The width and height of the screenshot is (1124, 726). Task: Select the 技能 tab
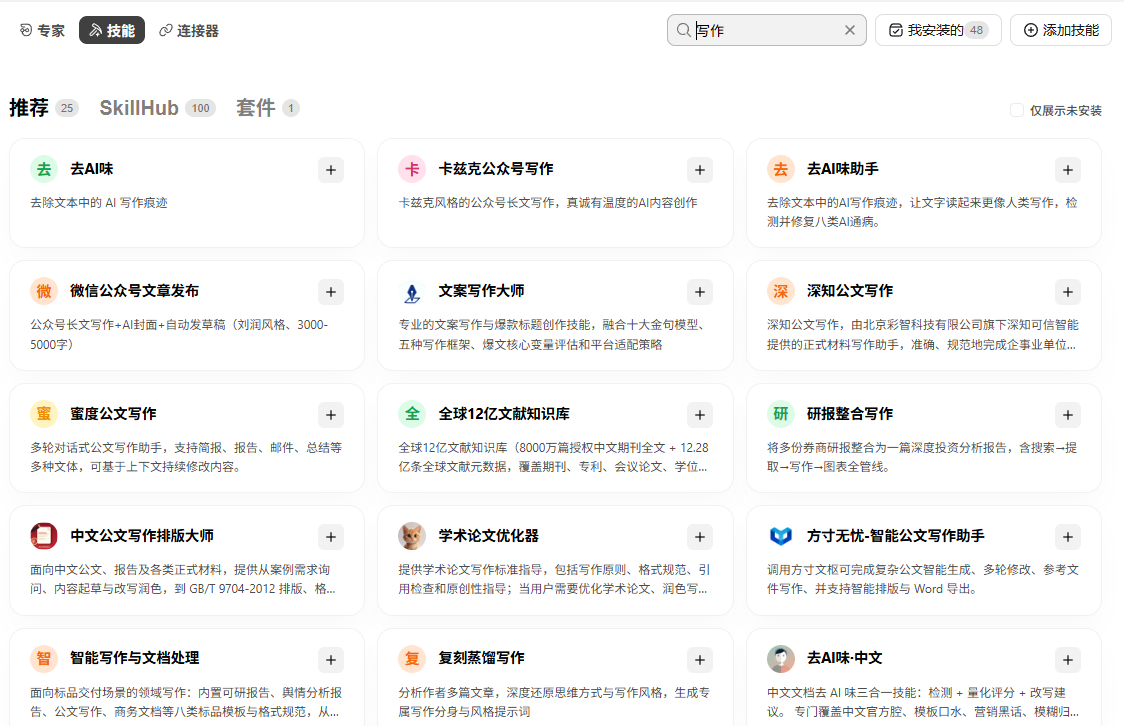112,30
